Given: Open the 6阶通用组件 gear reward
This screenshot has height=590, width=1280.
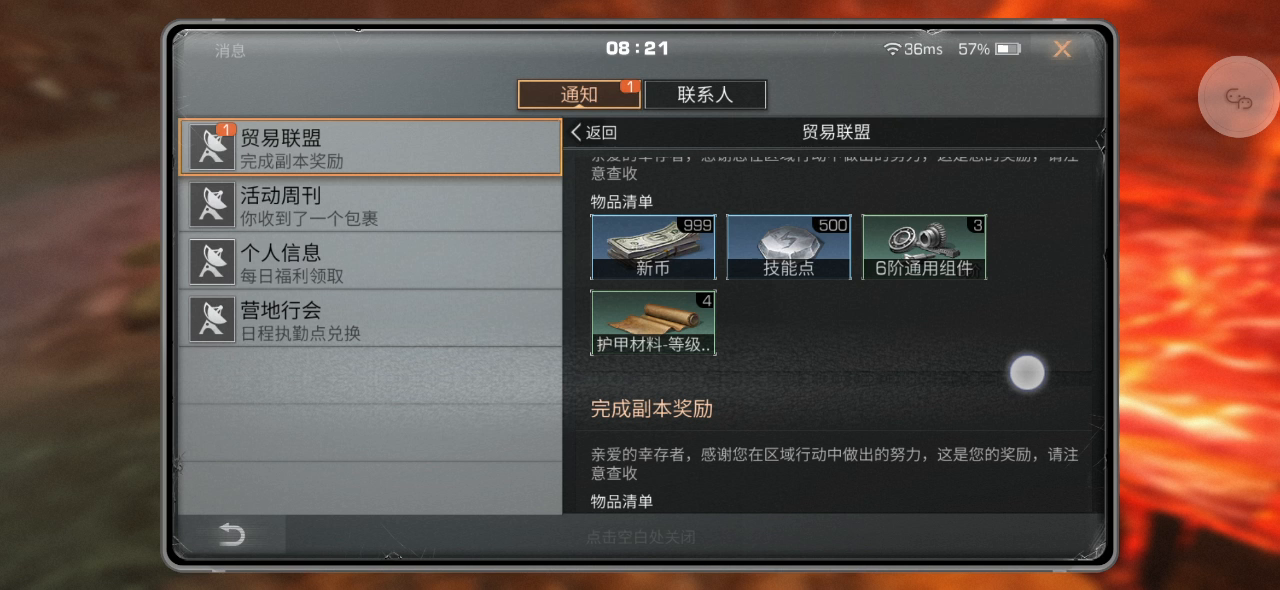Looking at the screenshot, I should [x=924, y=246].
